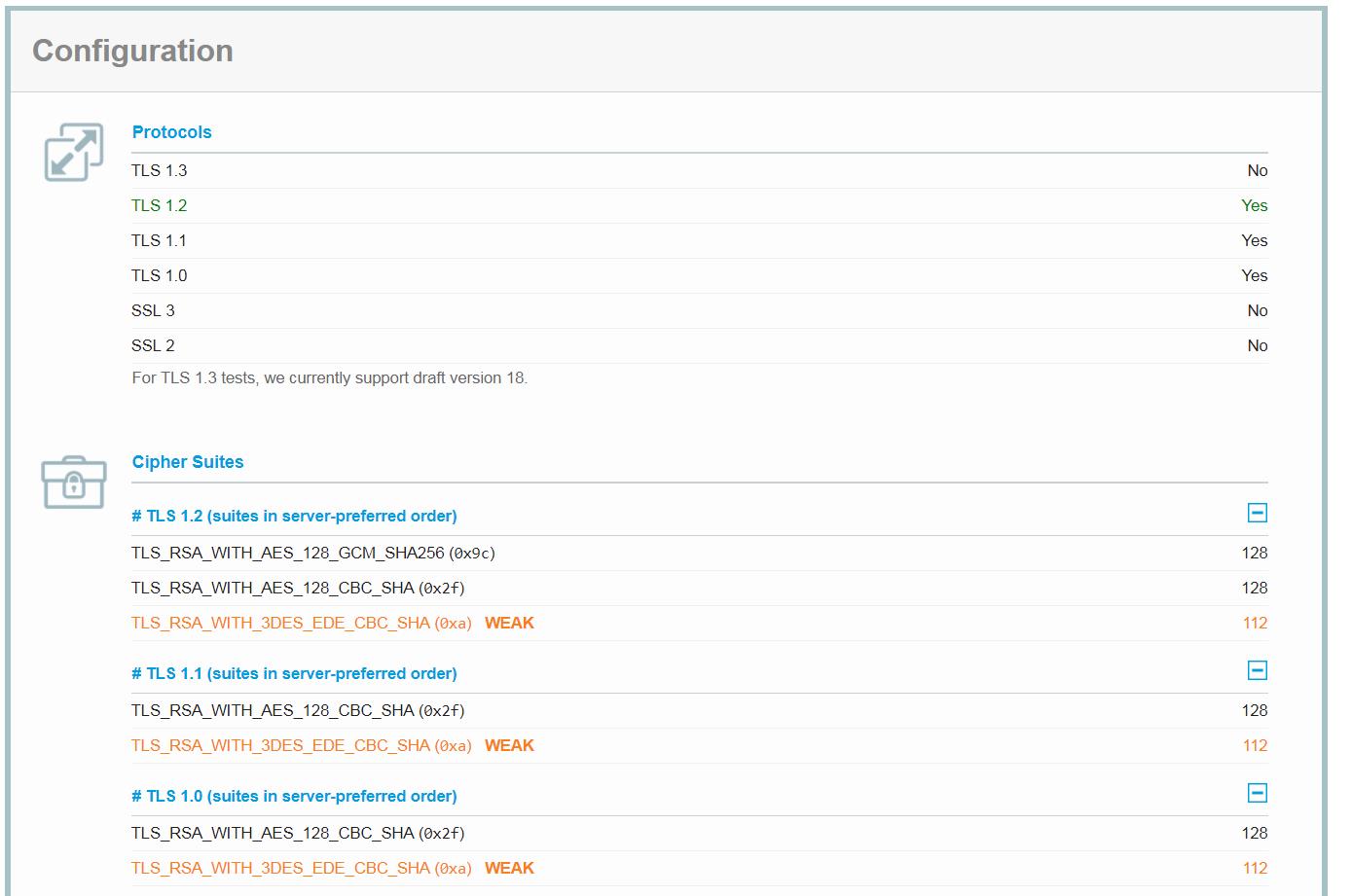This screenshot has height=896, width=1352.
Task: Click the Cipher Suites lock briefcase icon
Action: (74, 481)
